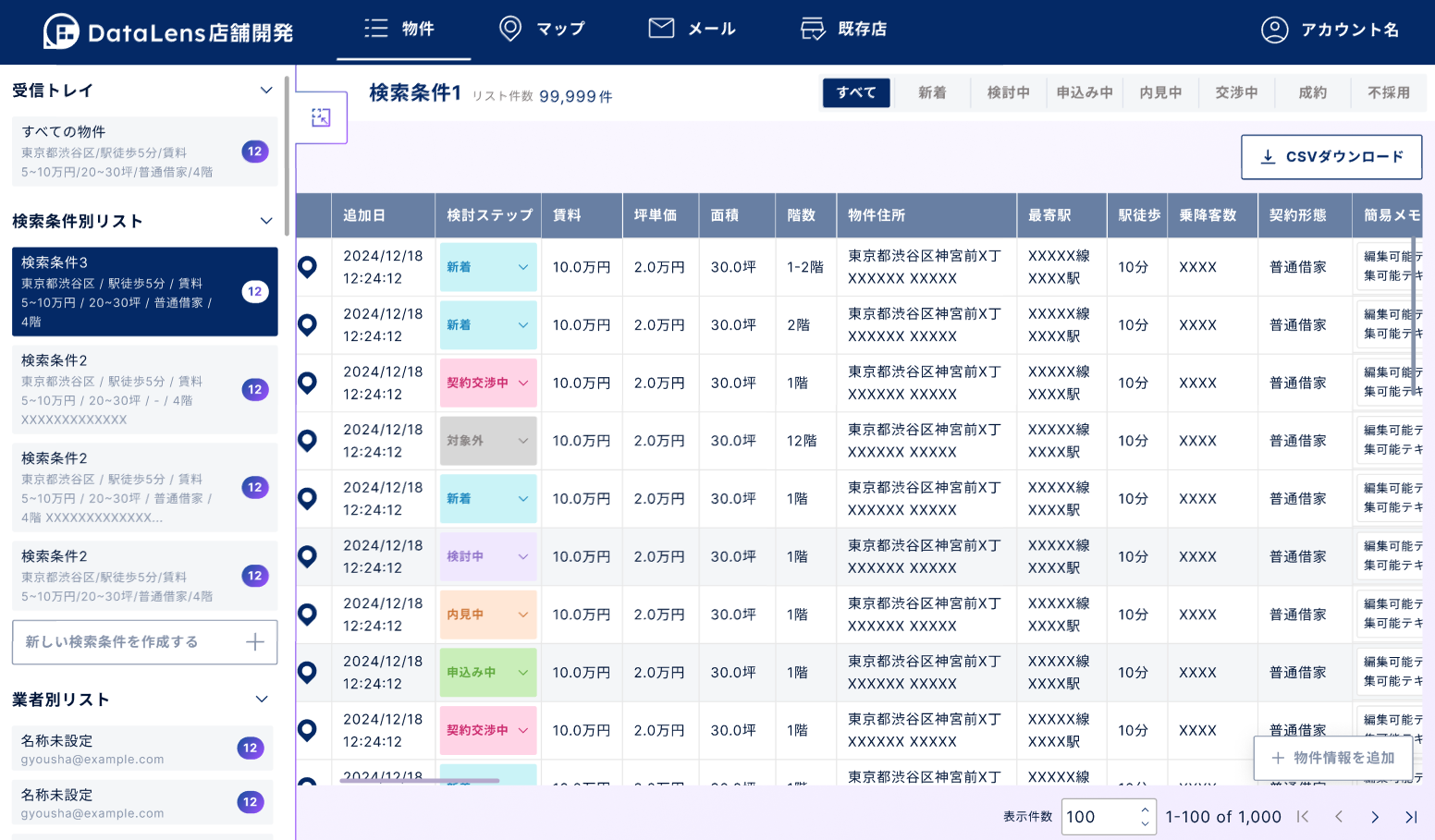
Task: Toggle the 成約 status filter
Action: tap(1313, 92)
